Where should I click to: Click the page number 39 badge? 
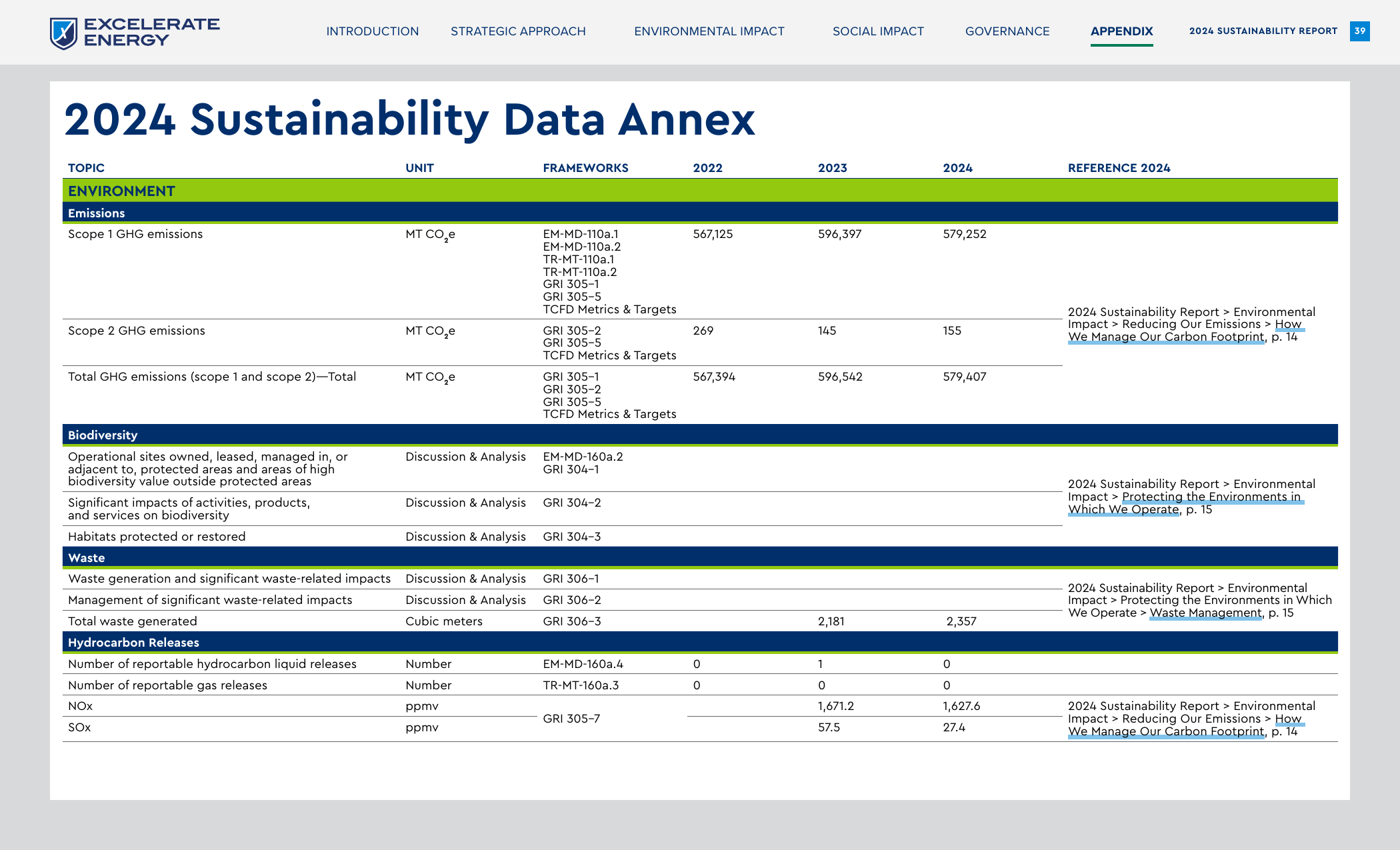coord(1359,31)
